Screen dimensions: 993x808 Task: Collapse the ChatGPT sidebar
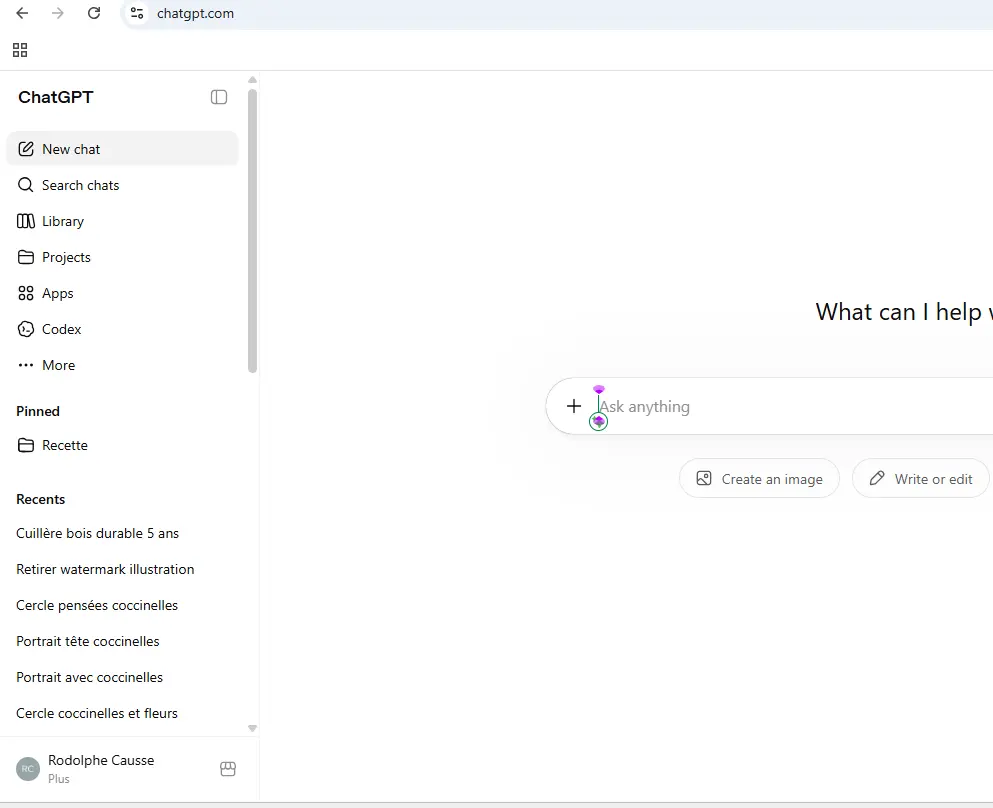[x=218, y=97]
